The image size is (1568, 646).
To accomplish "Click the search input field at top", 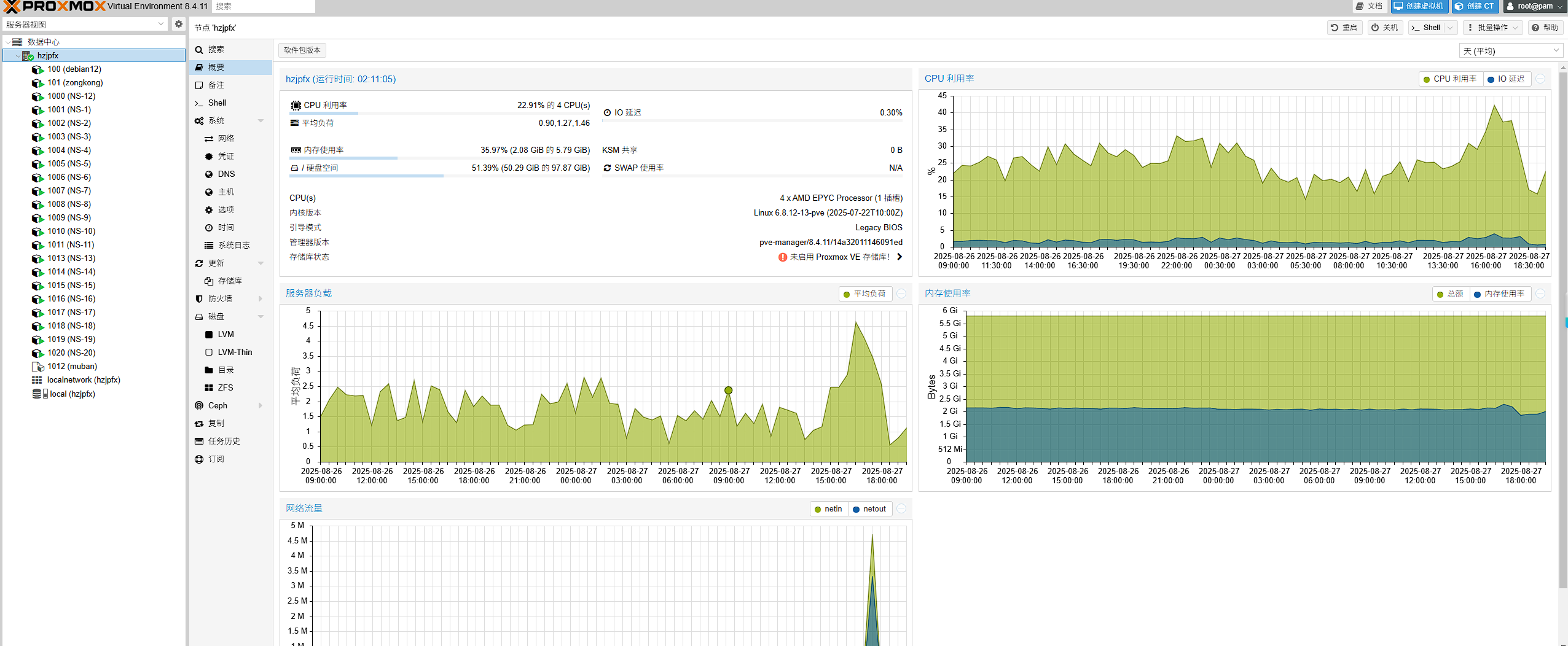I will pos(263,6).
